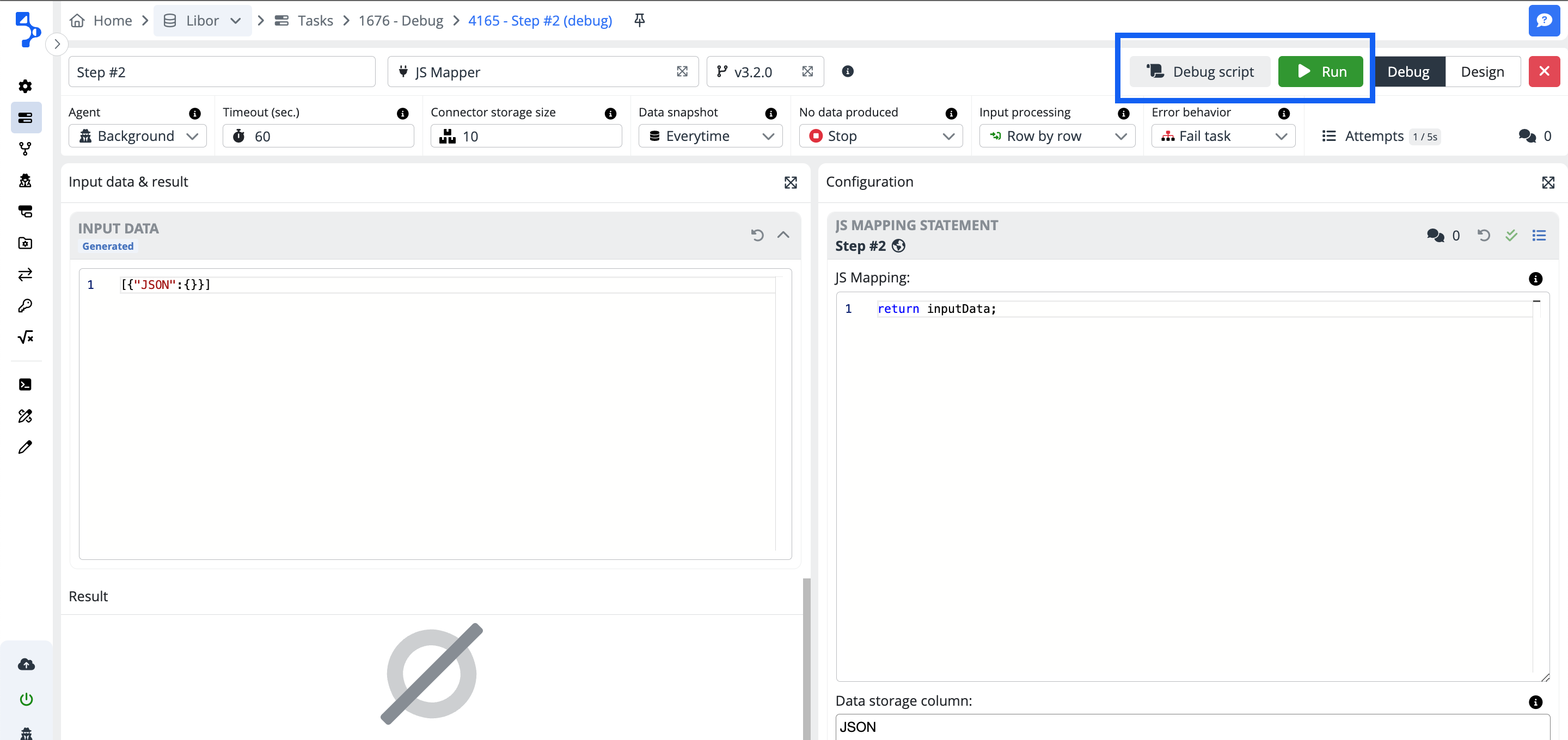Click the square-root formula sidebar icon
1568x740 pixels.
coord(25,337)
